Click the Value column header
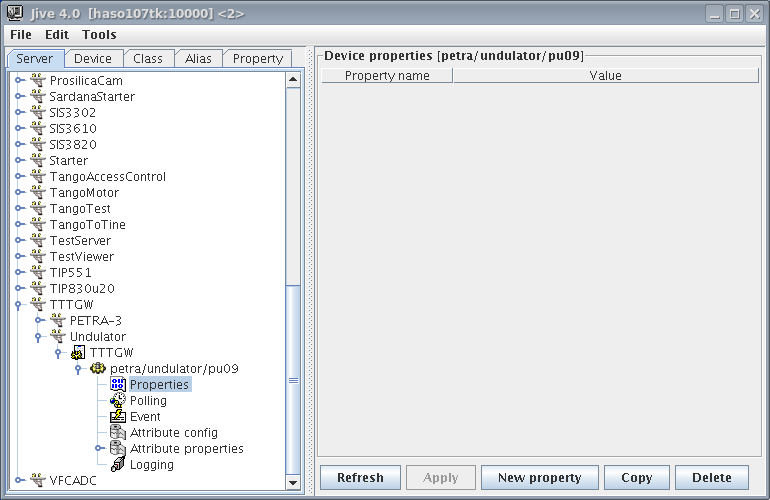770x500 pixels. click(x=605, y=76)
